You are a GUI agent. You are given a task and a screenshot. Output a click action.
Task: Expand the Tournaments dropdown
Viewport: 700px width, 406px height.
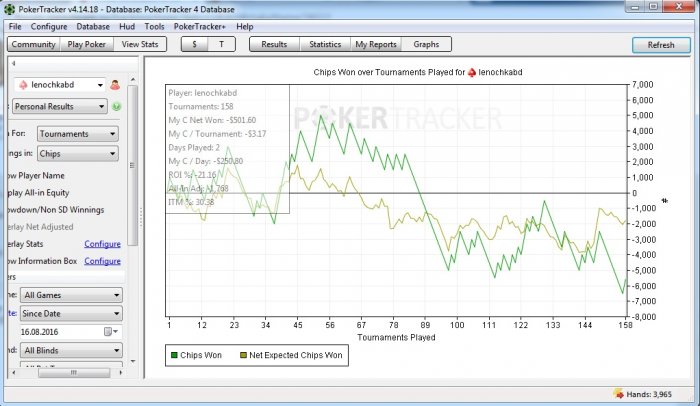[x=111, y=133]
